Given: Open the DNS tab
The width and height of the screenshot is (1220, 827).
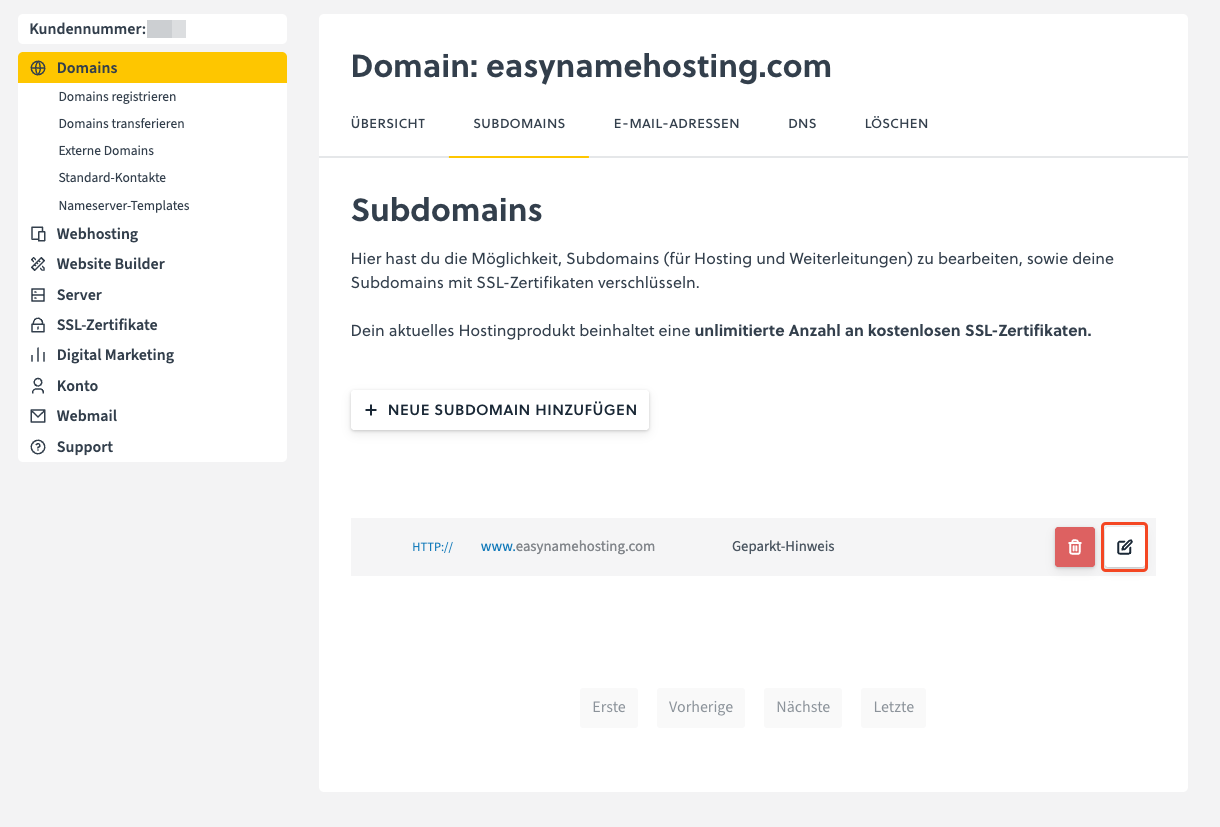Looking at the screenshot, I should pos(802,124).
